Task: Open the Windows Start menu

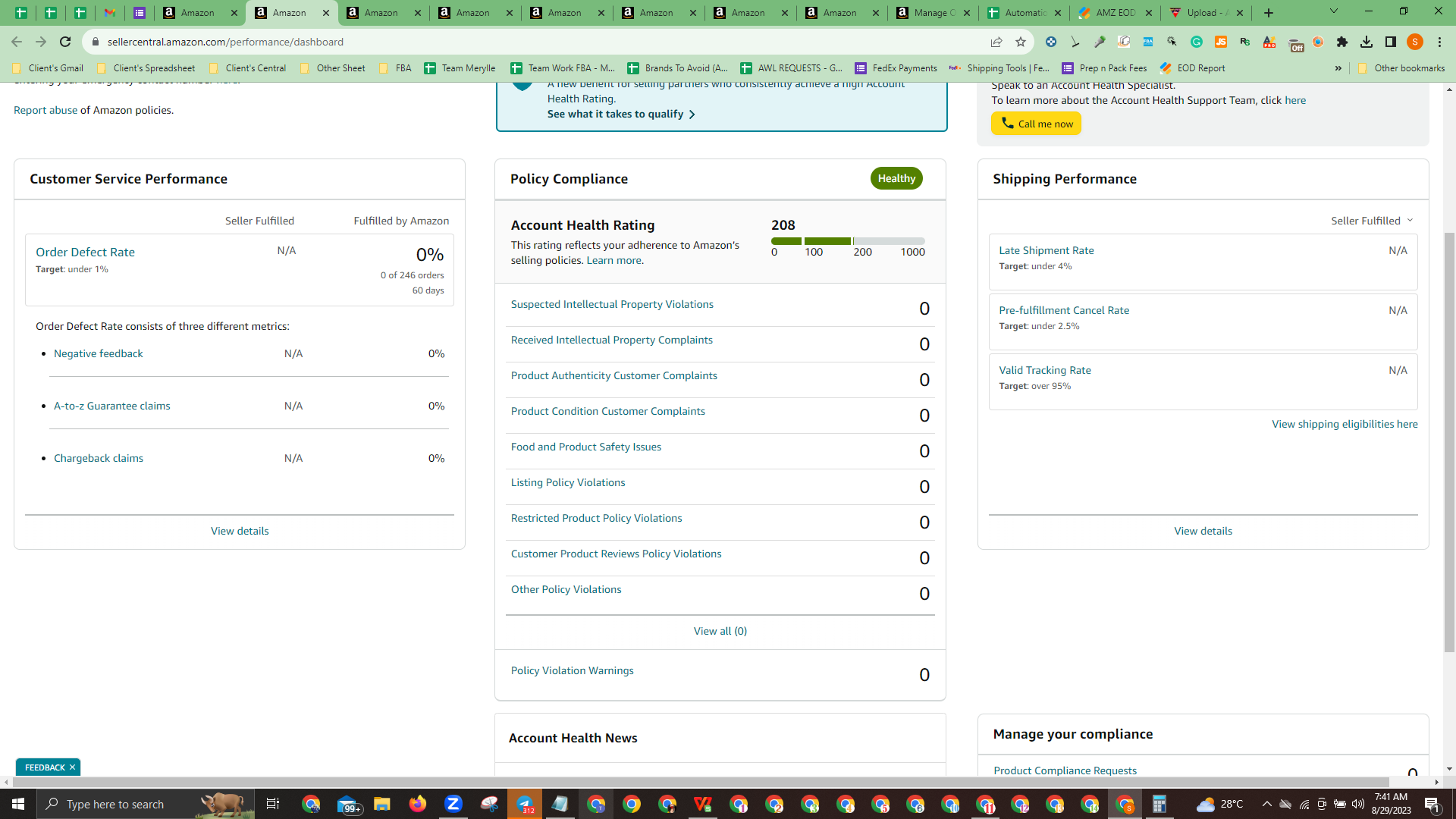Action: pos(18,804)
